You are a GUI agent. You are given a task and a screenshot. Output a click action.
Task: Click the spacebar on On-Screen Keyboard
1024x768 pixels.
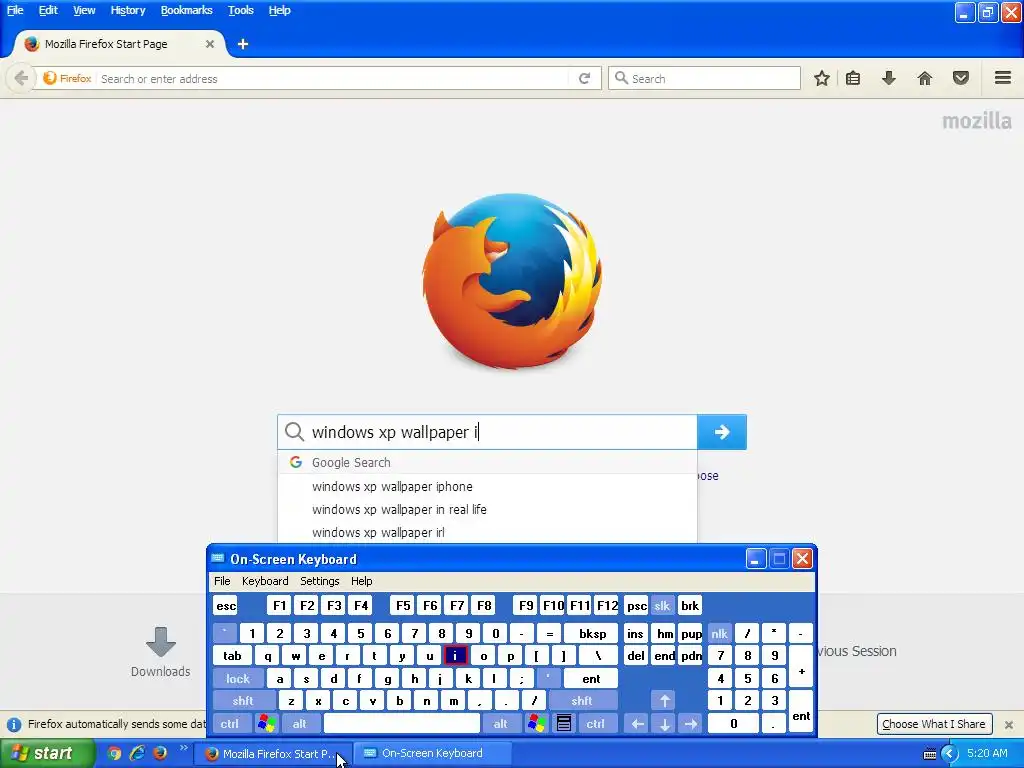tap(402, 724)
